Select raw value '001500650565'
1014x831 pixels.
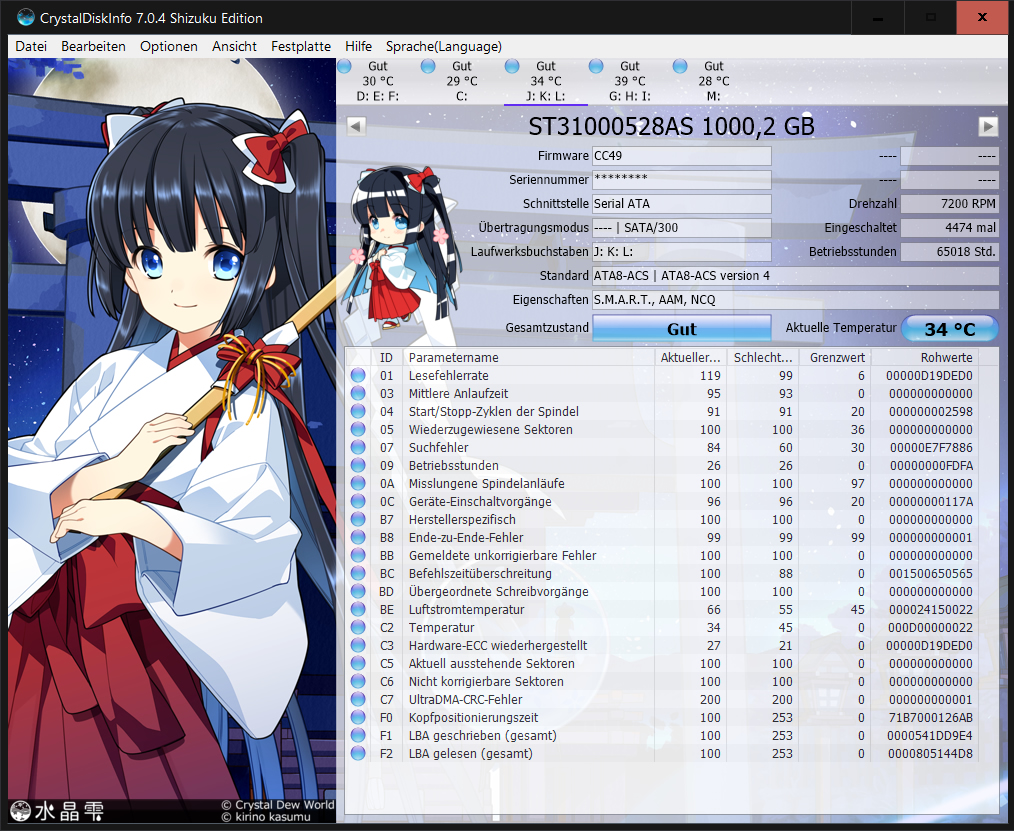(931, 574)
